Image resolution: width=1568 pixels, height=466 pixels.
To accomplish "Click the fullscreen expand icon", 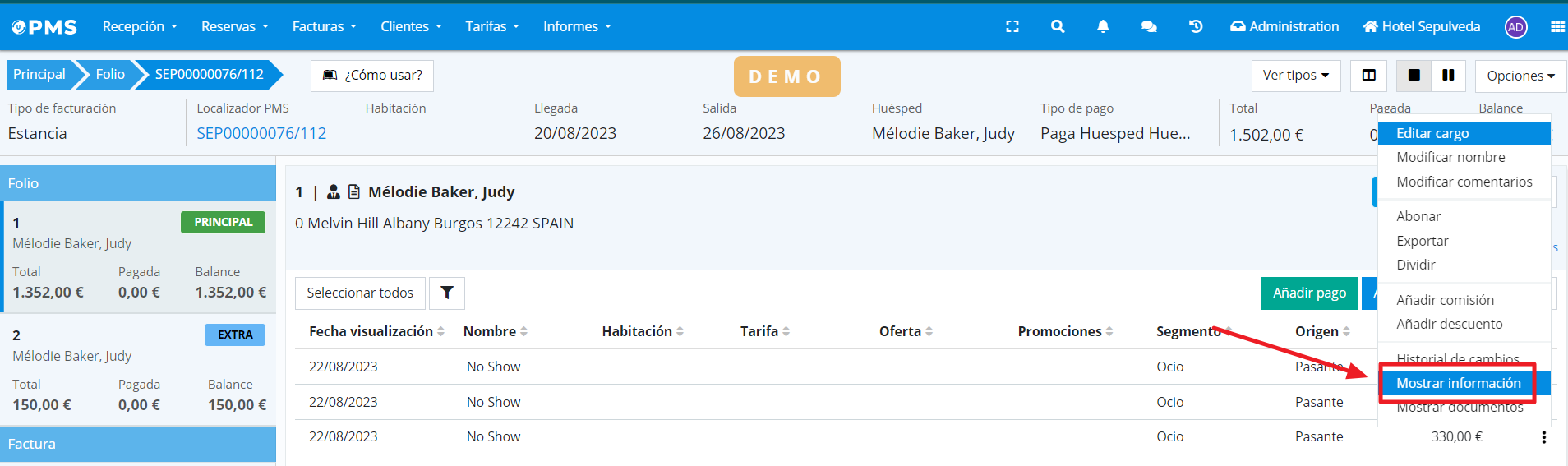I will point(1012,26).
